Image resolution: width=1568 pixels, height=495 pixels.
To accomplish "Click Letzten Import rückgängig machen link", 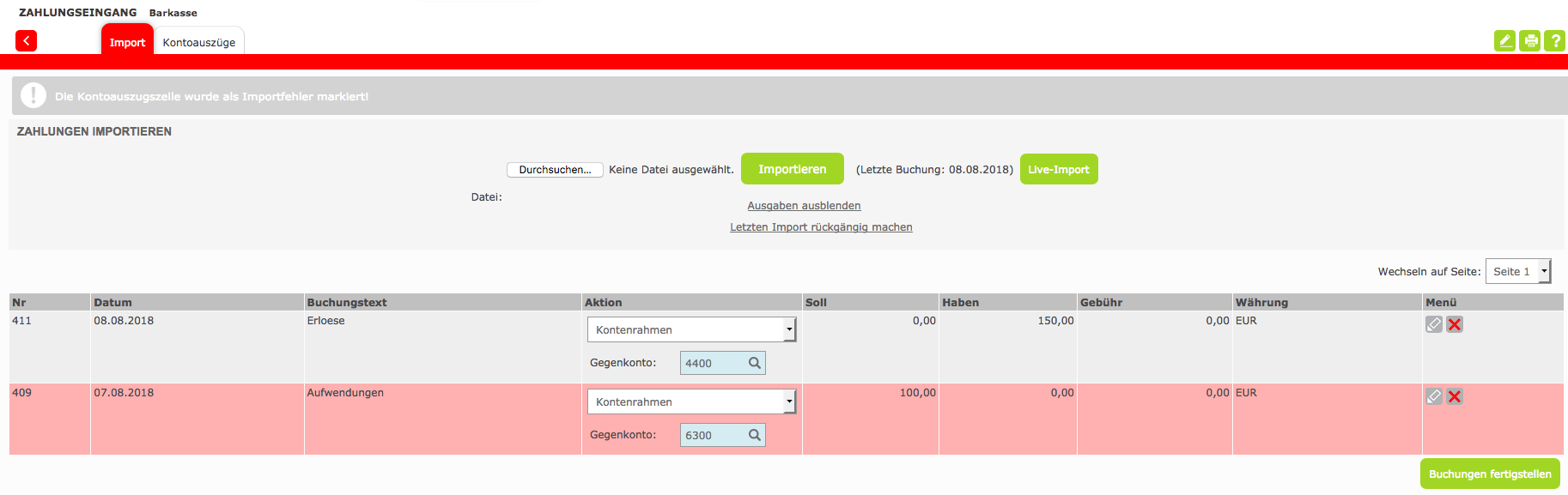I will 821,227.
